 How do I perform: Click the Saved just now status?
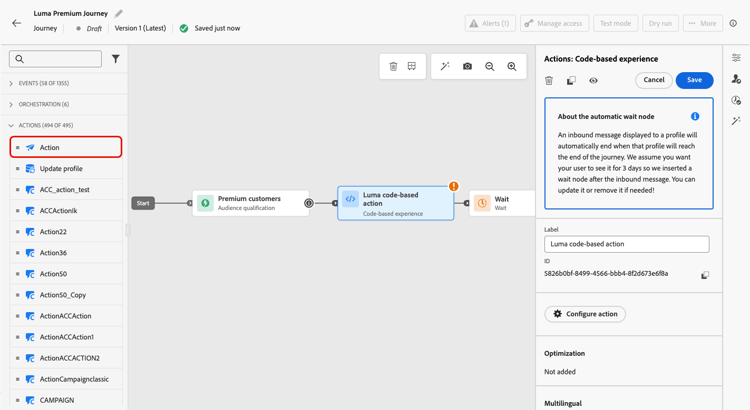(x=217, y=28)
